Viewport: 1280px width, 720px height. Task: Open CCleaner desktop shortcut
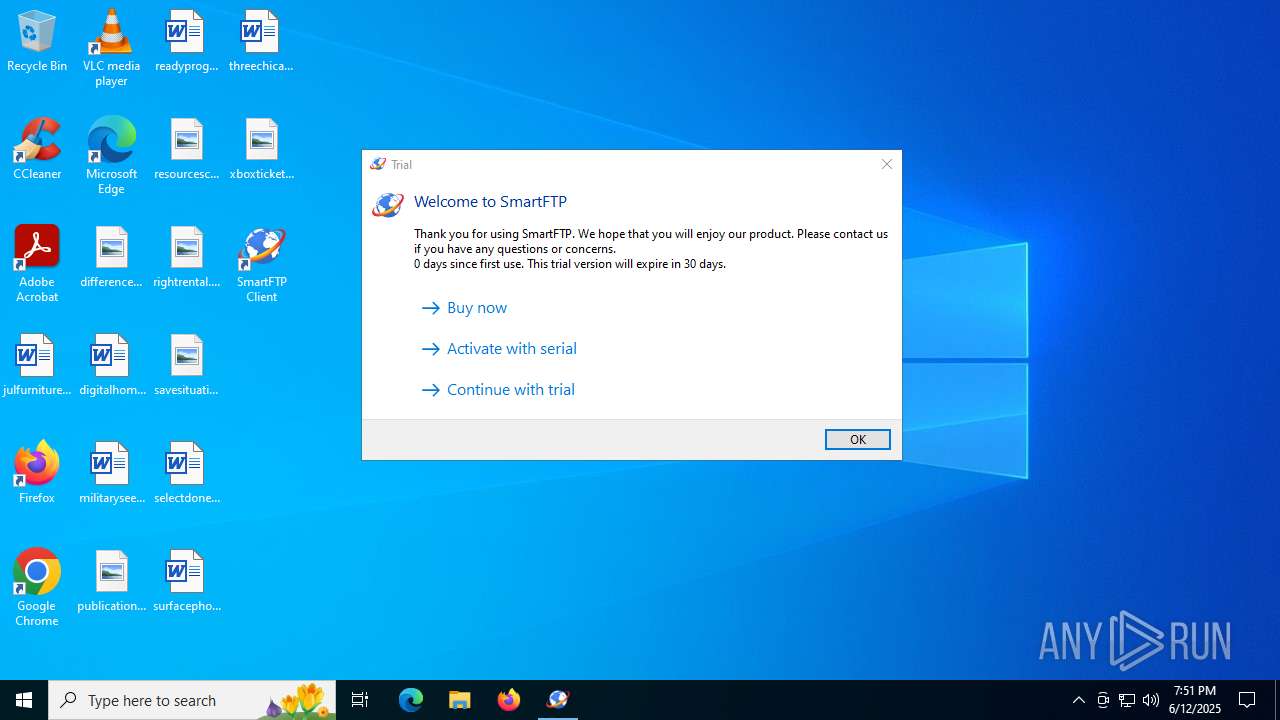click(37, 150)
